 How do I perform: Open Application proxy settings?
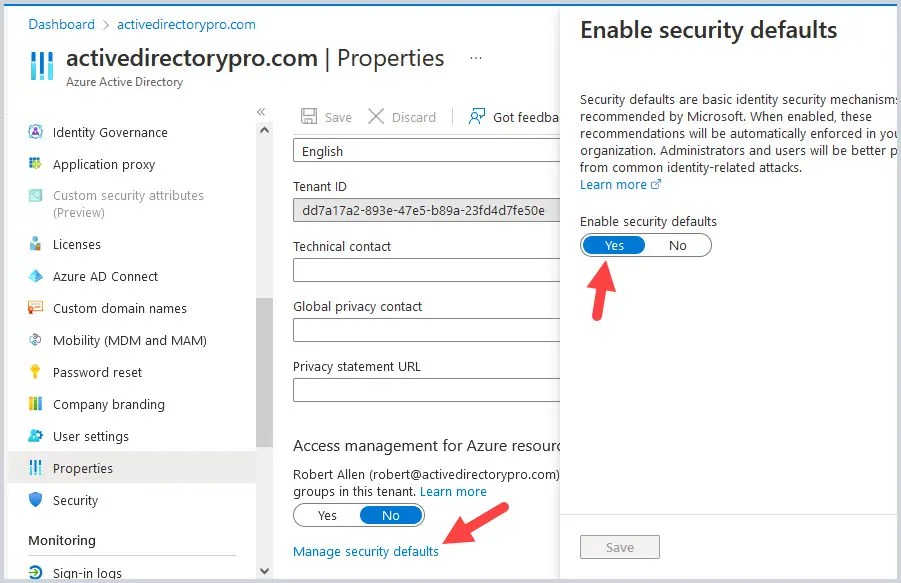(x=103, y=164)
